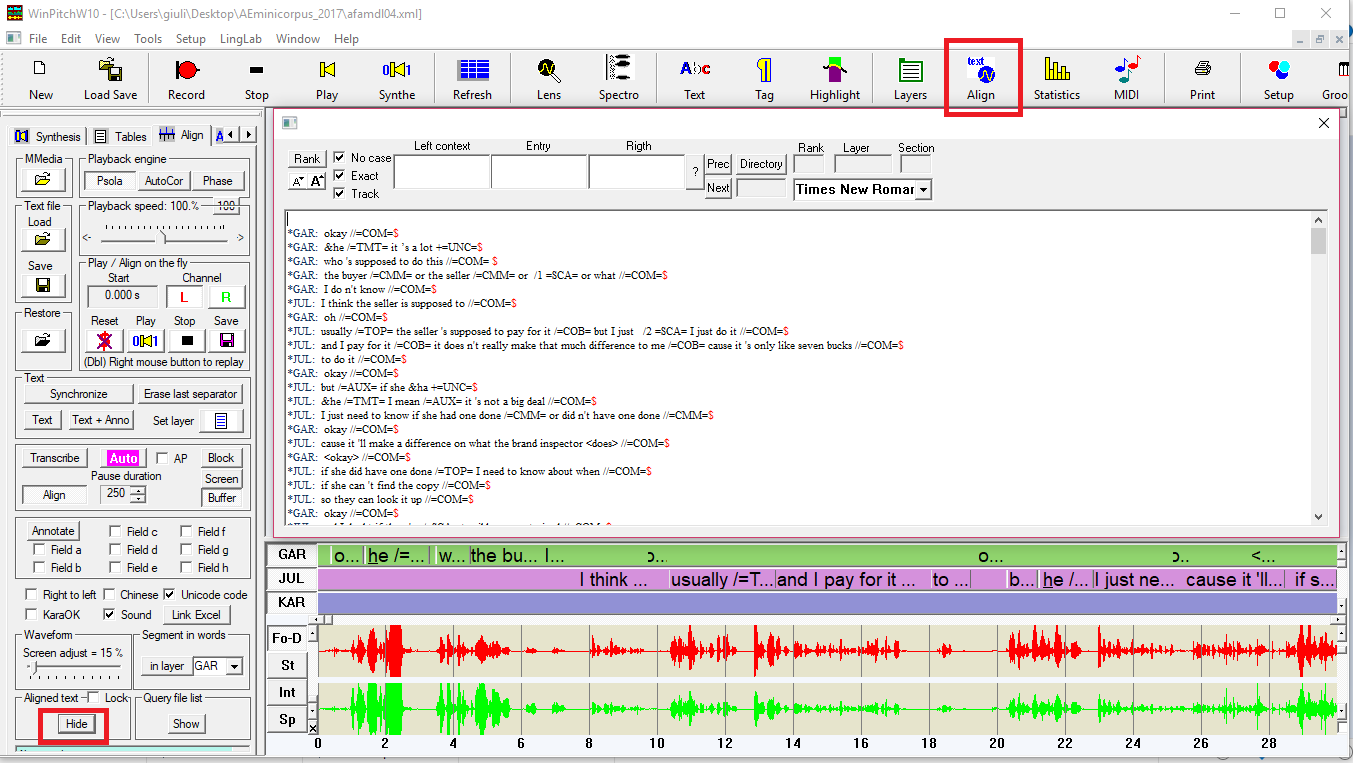
Task: Switch to the Tables tab
Action: [x=121, y=136]
